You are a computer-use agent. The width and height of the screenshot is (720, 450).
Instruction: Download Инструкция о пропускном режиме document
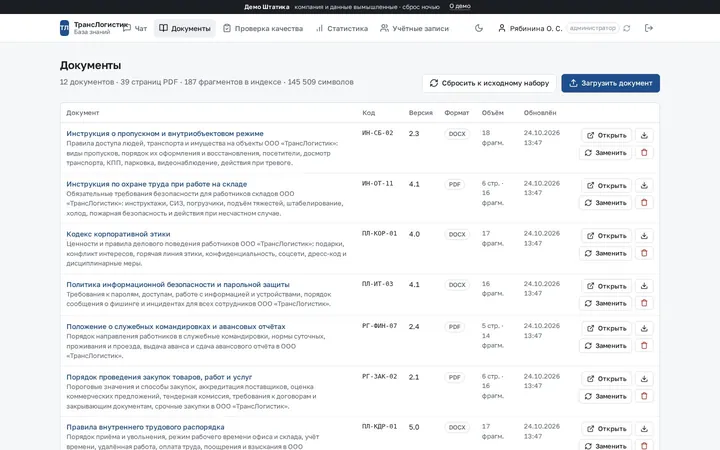click(x=644, y=135)
